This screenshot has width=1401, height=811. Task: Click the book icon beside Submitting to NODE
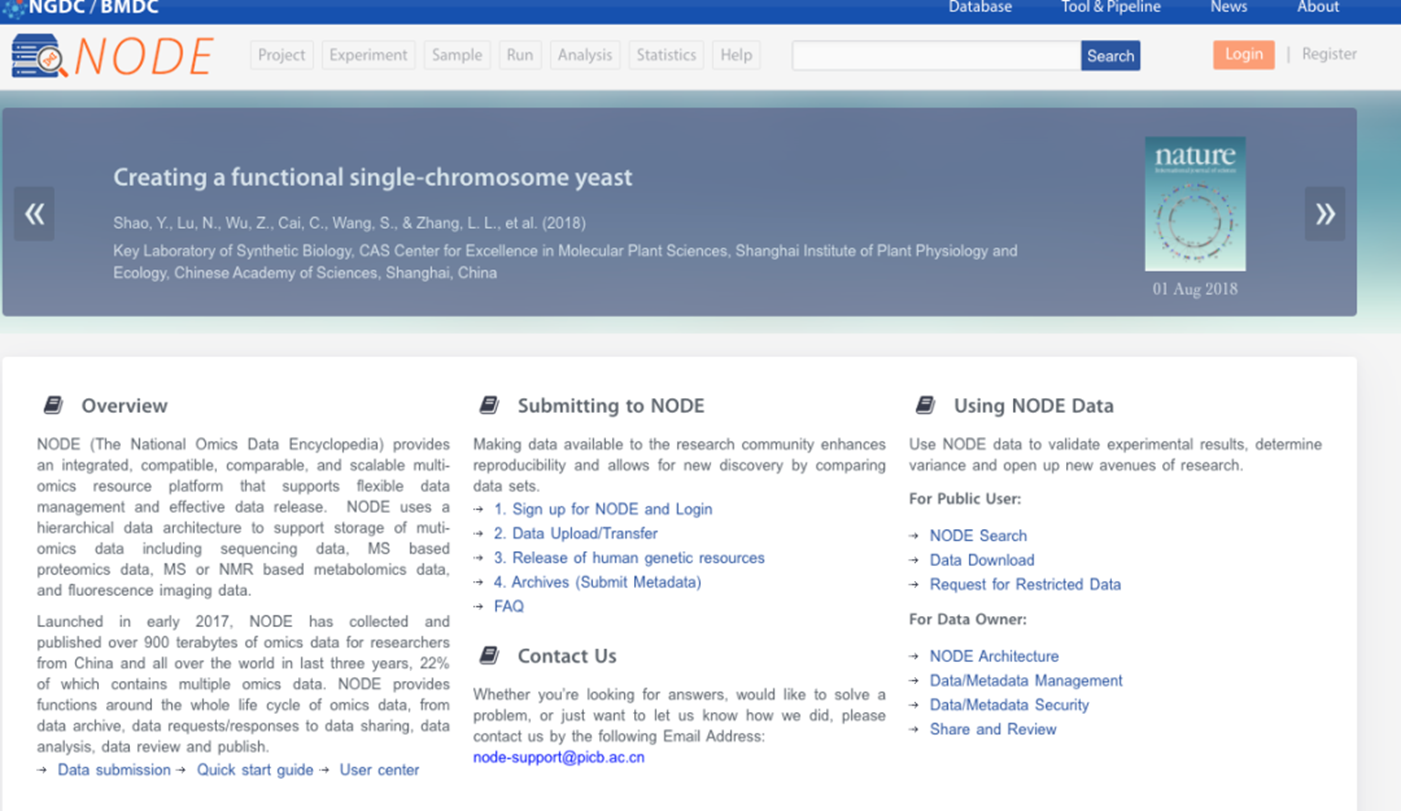point(489,405)
